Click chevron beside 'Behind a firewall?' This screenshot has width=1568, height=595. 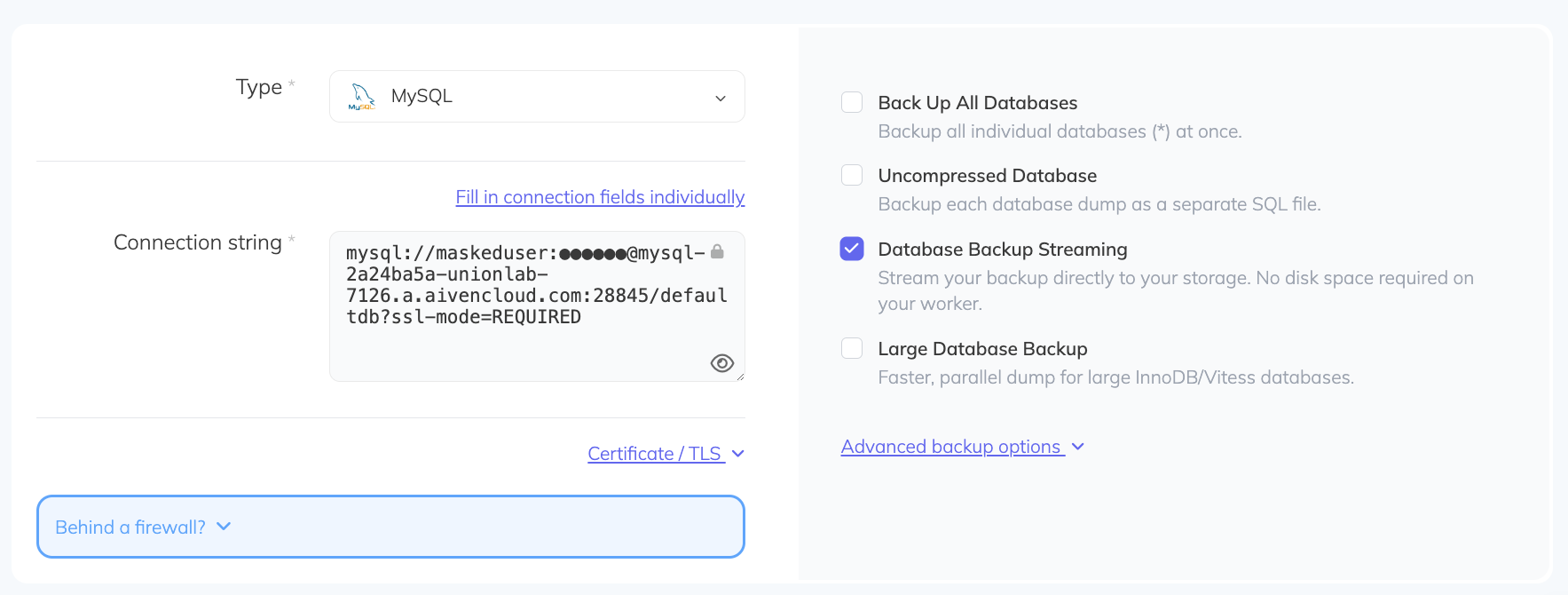click(x=224, y=527)
